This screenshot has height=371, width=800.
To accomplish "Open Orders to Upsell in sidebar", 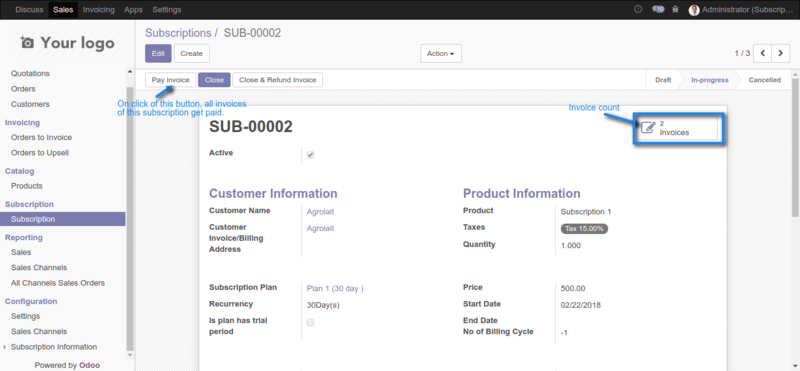I will click(x=40, y=153).
